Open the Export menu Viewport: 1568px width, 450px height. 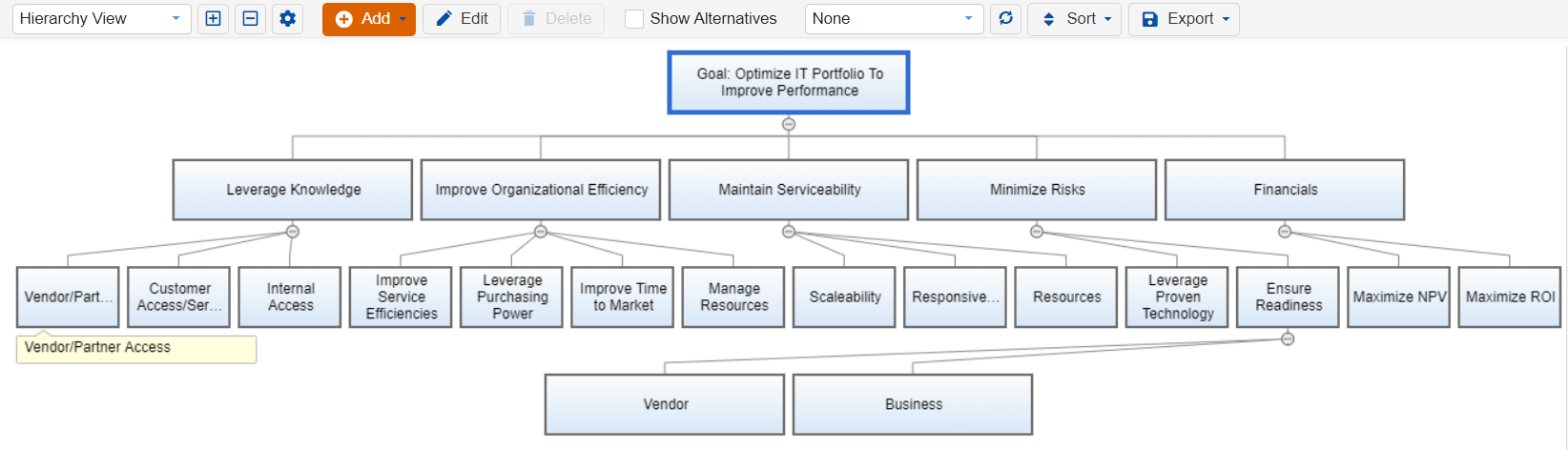(x=1184, y=19)
